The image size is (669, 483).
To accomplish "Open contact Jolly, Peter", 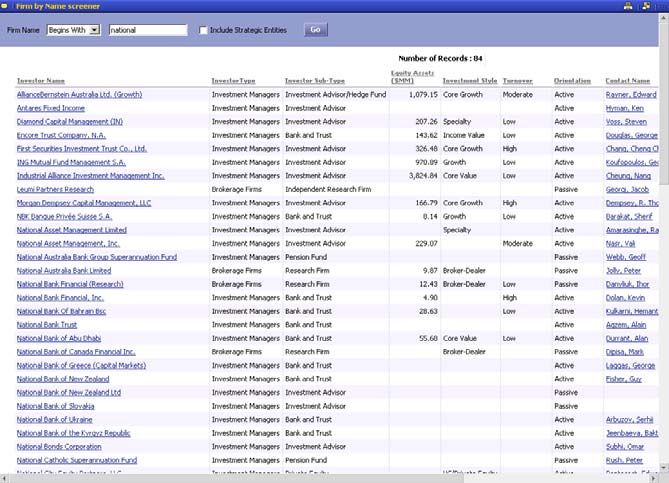I will [623, 271].
